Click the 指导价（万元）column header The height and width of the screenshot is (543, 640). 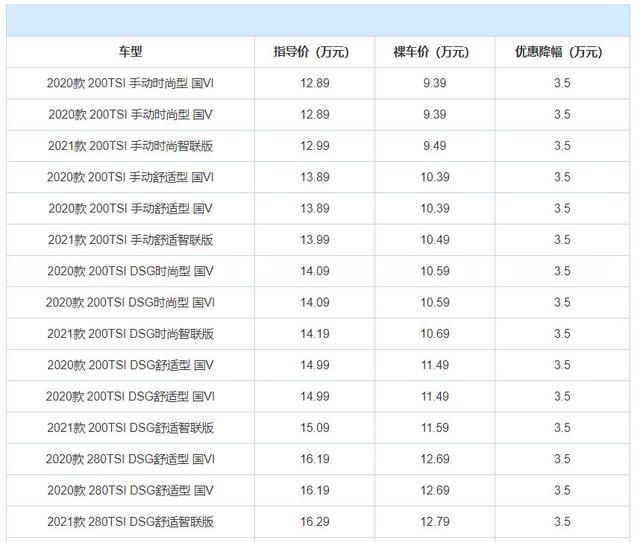[x=311, y=52]
